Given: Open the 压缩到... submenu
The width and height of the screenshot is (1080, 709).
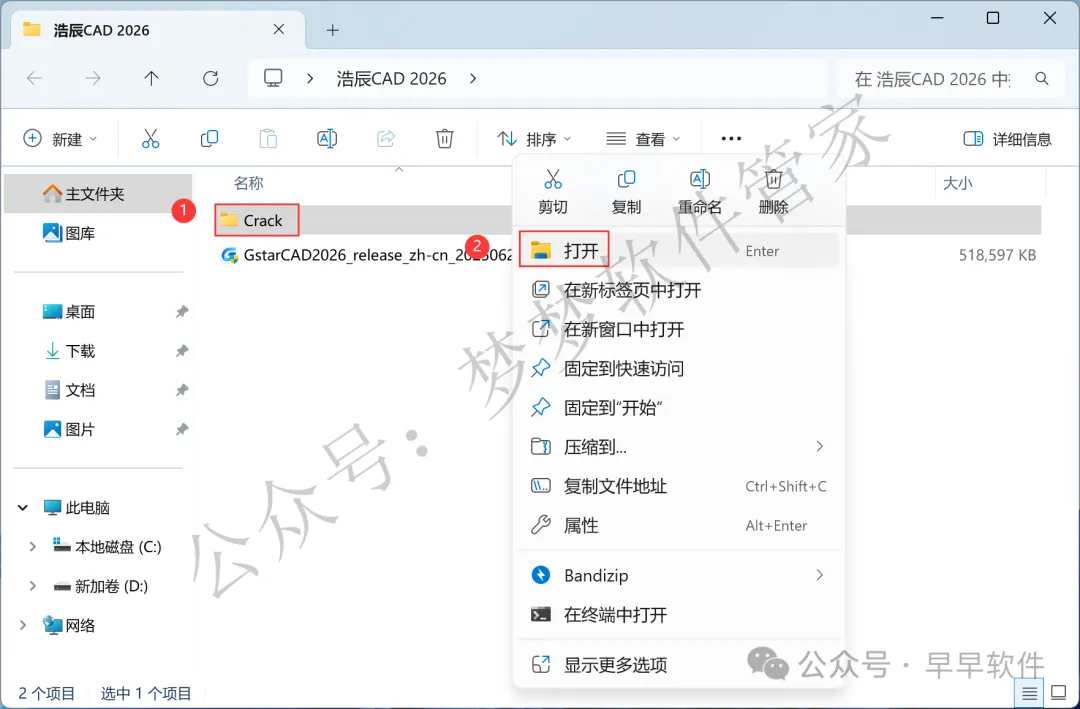Looking at the screenshot, I should [678, 446].
